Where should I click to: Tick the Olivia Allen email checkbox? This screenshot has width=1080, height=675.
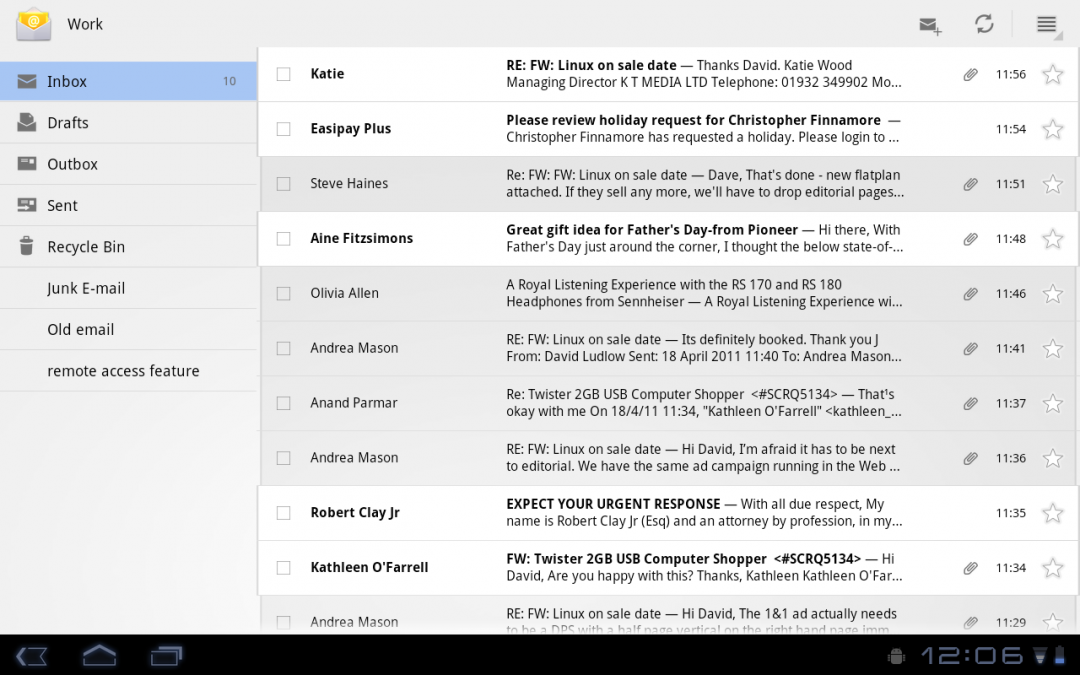[283, 293]
